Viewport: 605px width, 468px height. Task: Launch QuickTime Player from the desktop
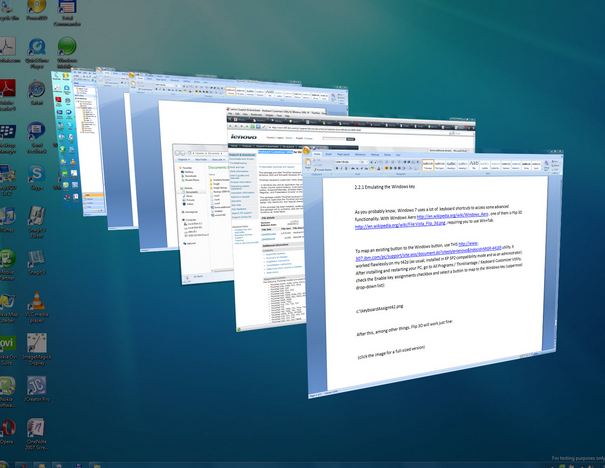click(37, 54)
